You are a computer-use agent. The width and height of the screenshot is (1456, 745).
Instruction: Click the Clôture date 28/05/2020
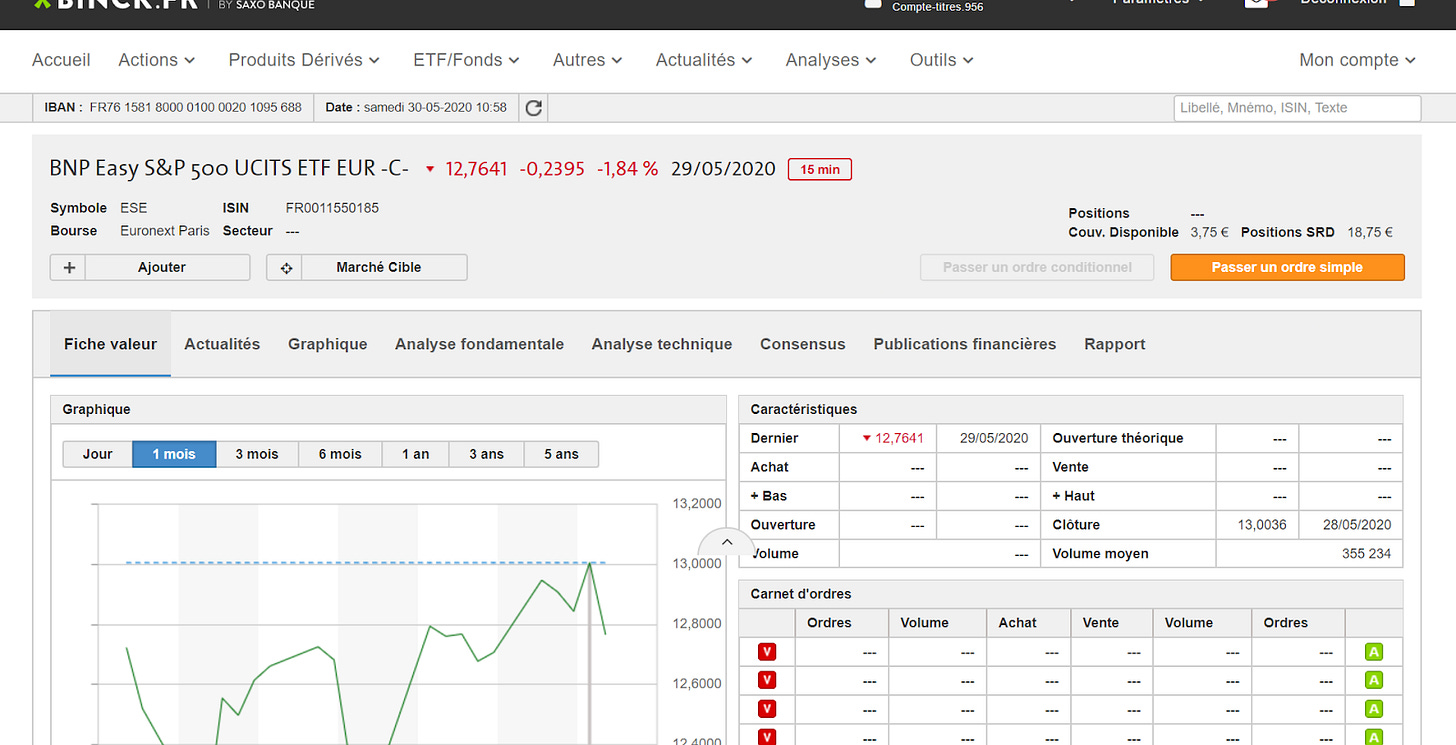point(1356,524)
